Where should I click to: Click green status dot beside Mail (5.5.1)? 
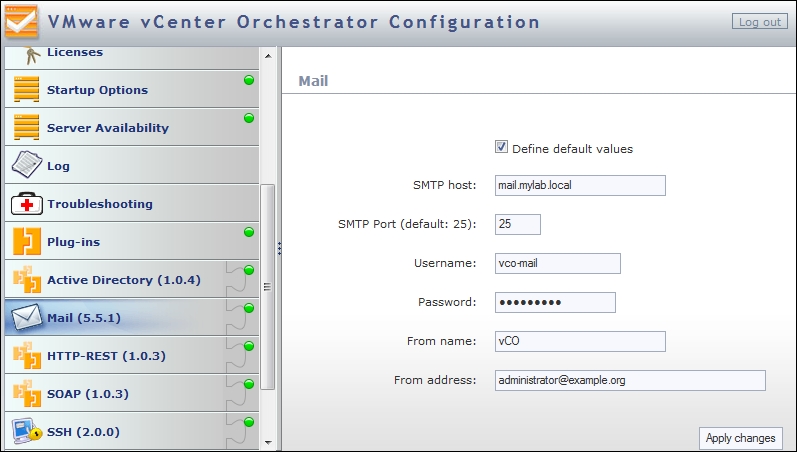tap(249, 308)
